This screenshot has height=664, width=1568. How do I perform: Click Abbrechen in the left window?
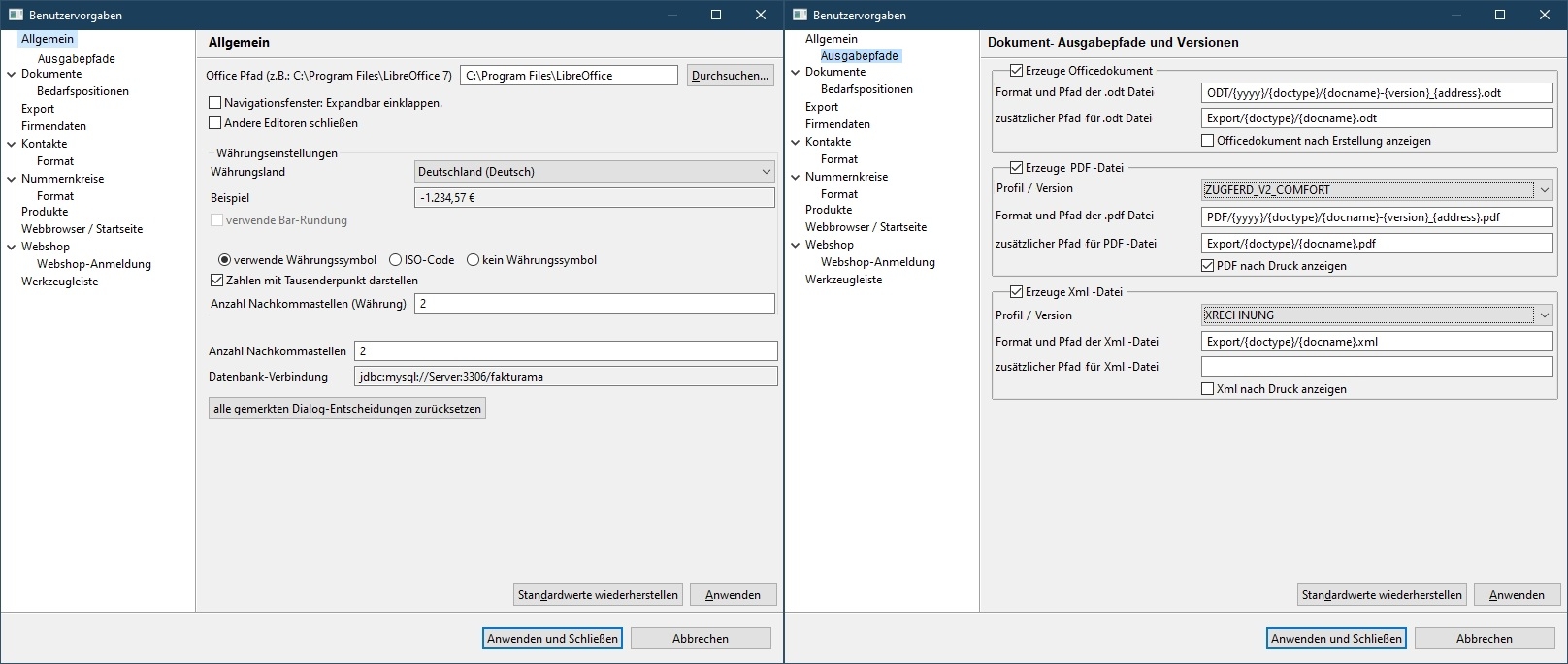click(701, 639)
